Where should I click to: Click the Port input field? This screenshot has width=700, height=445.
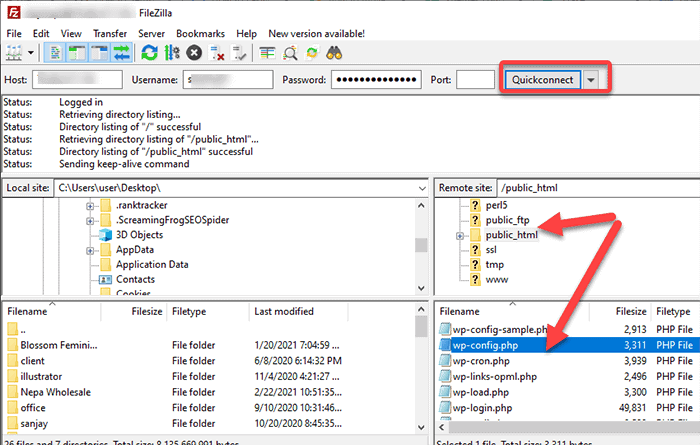pos(475,79)
